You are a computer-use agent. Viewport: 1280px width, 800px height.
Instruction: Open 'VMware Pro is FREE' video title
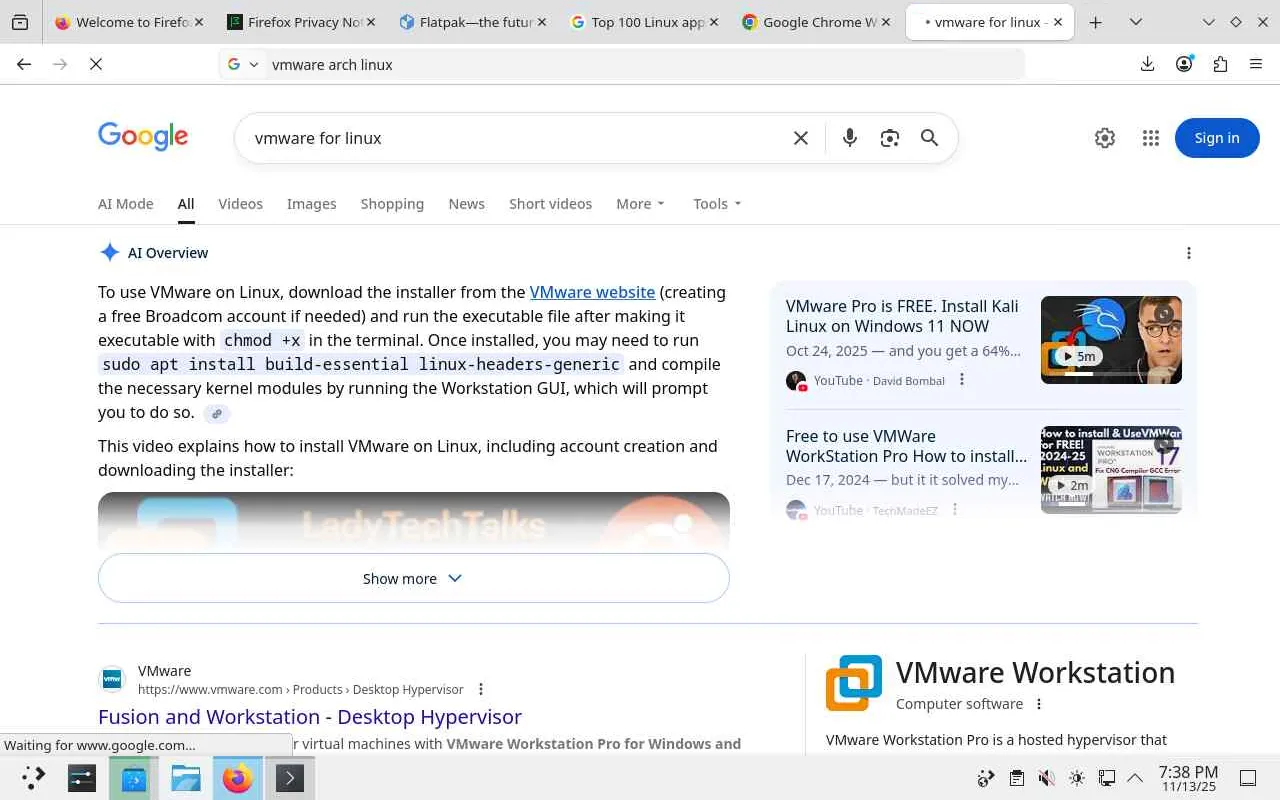pyautogui.click(x=902, y=316)
